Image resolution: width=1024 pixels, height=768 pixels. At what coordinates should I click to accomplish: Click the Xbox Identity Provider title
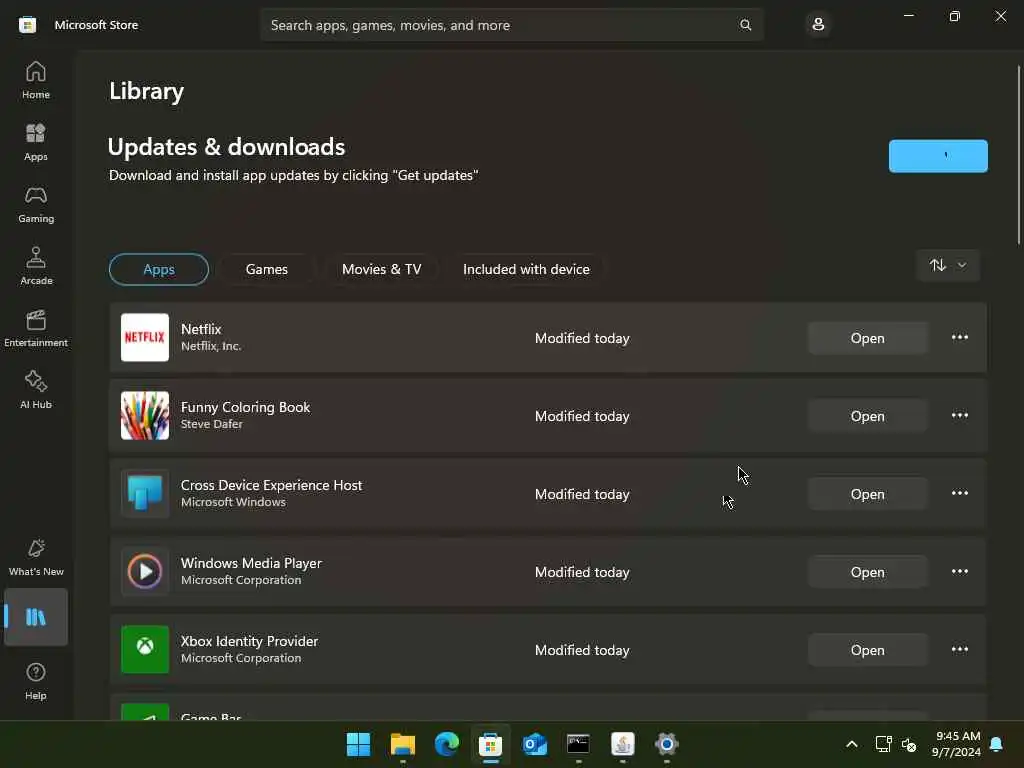click(249, 641)
